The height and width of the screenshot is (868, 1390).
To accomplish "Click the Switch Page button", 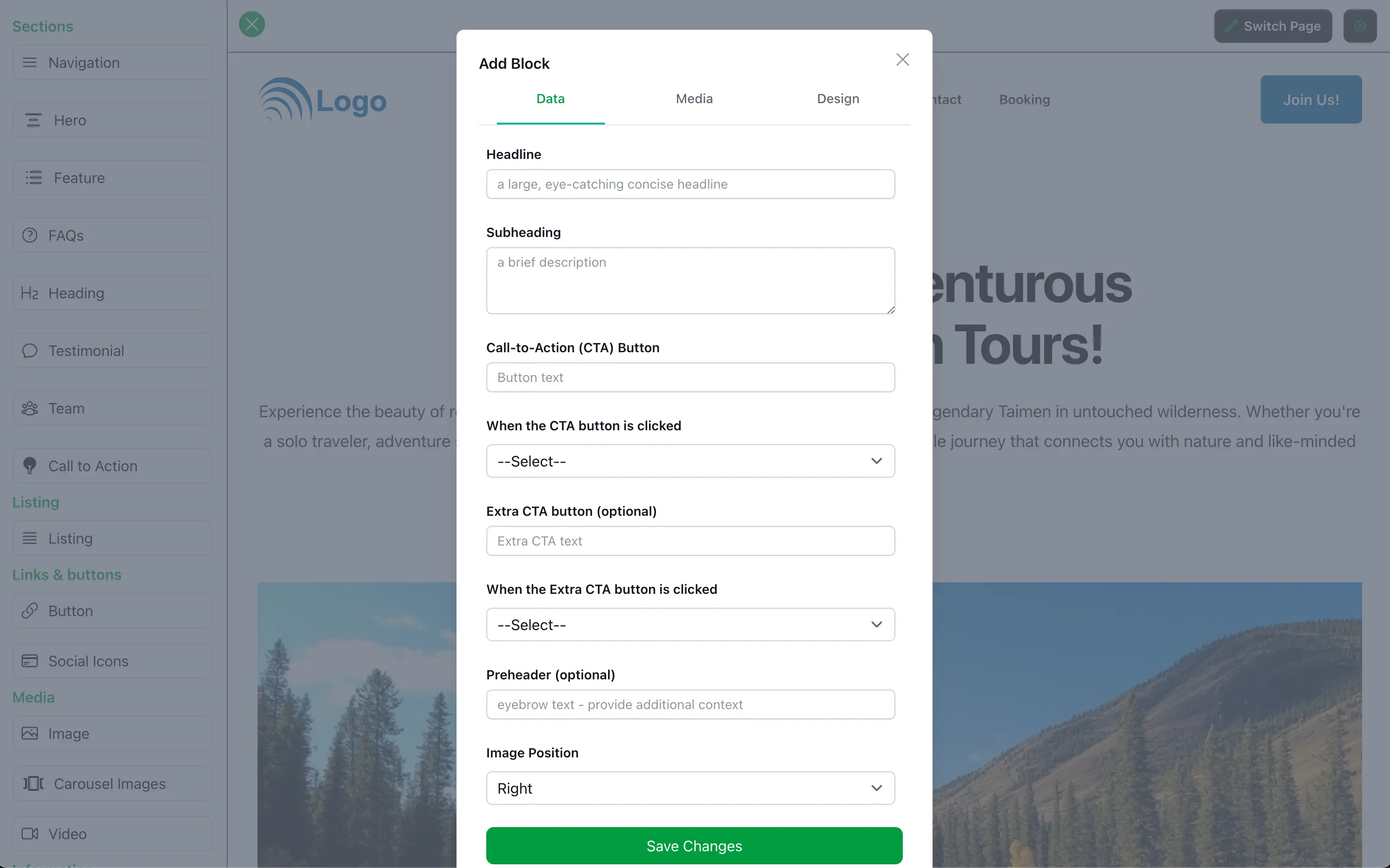I will tap(1272, 26).
